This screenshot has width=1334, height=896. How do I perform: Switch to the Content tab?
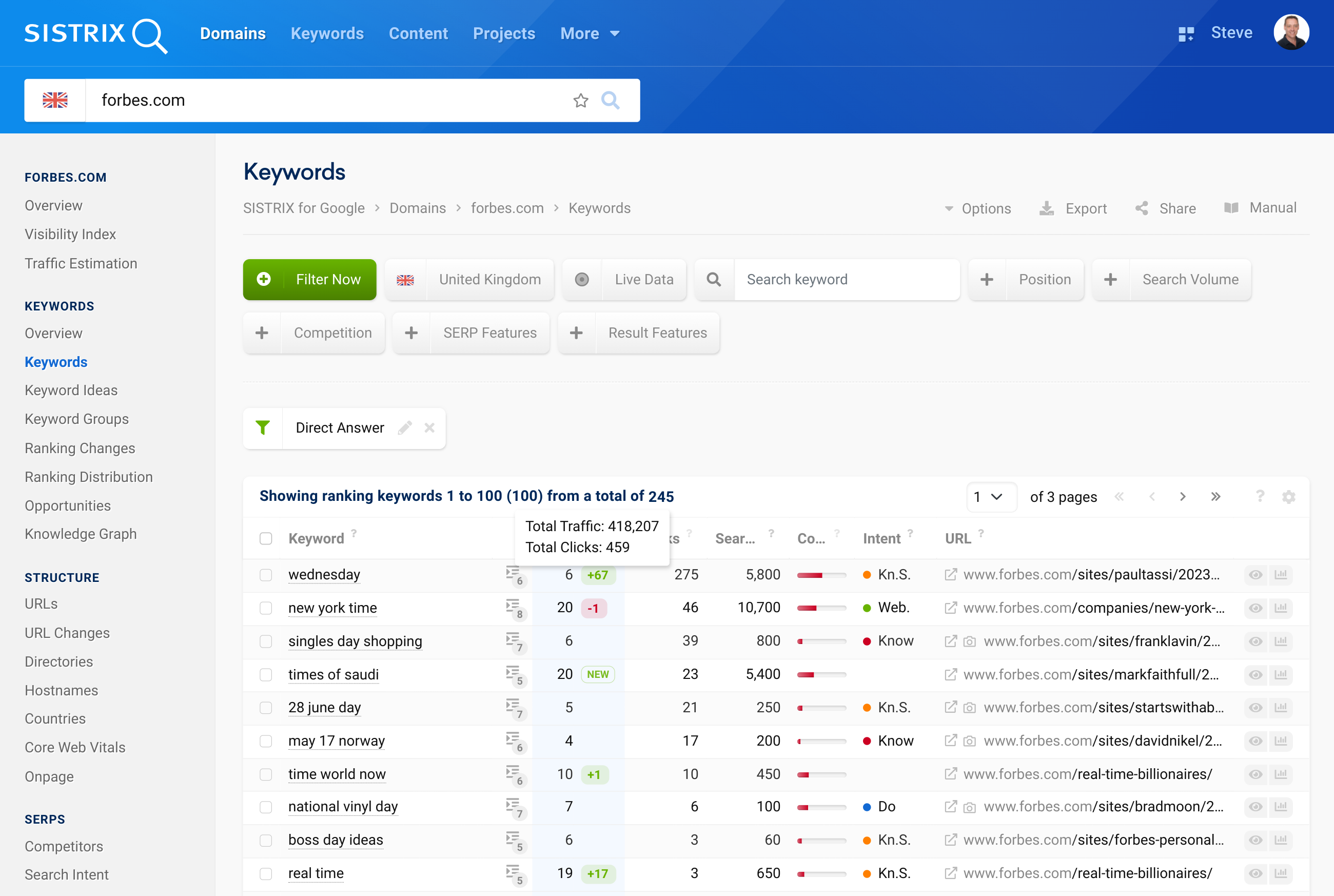[418, 34]
